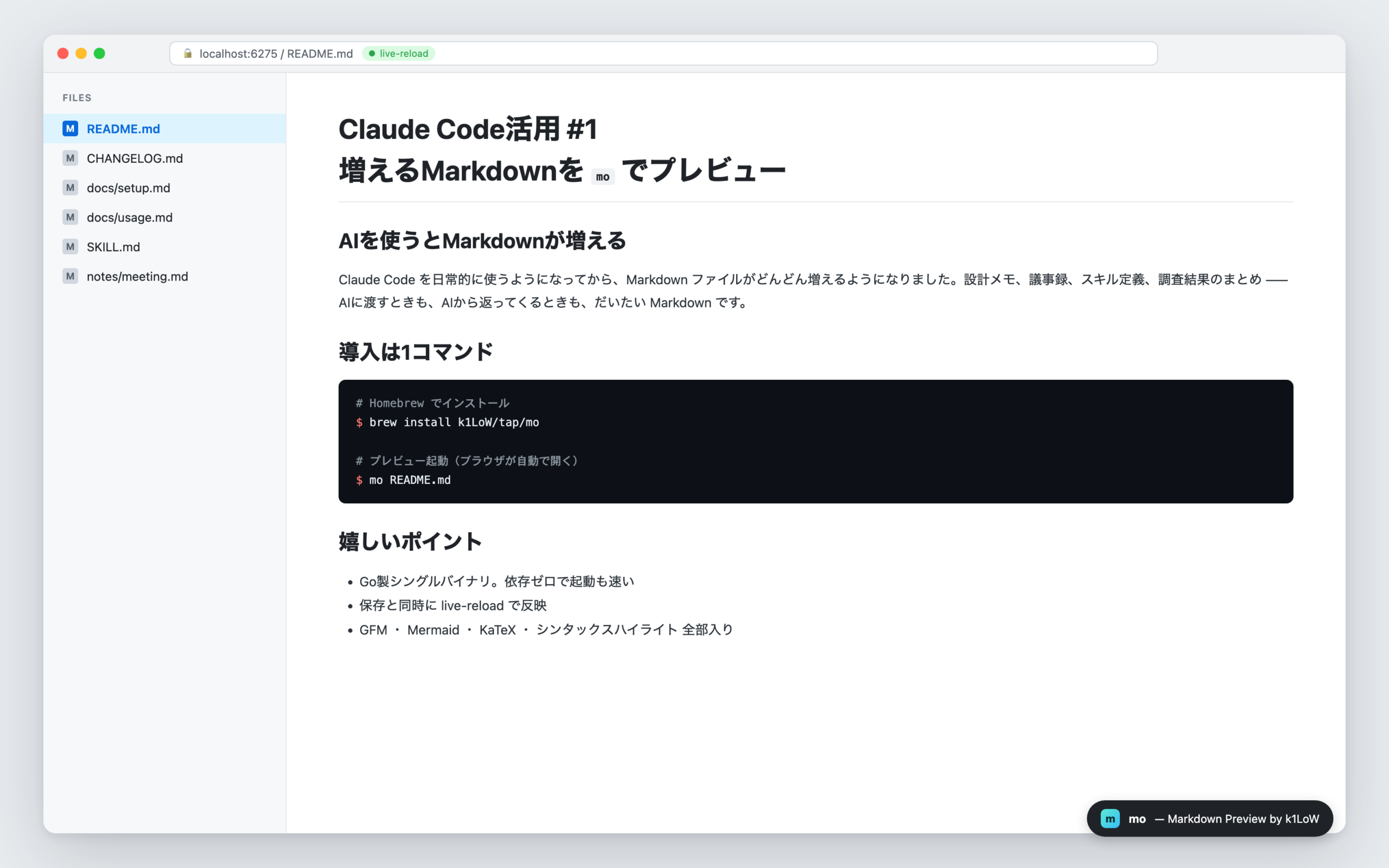Click the bullet Go製シングルバイナリ
Viewport: 1389px width, 868px height.
click(x=496, y=582)
